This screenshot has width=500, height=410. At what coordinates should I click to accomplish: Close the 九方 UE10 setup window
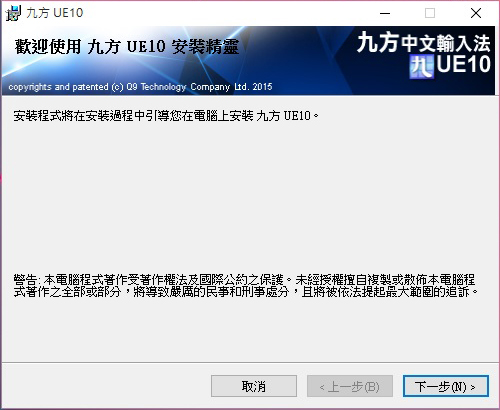(x=476, y=13)
